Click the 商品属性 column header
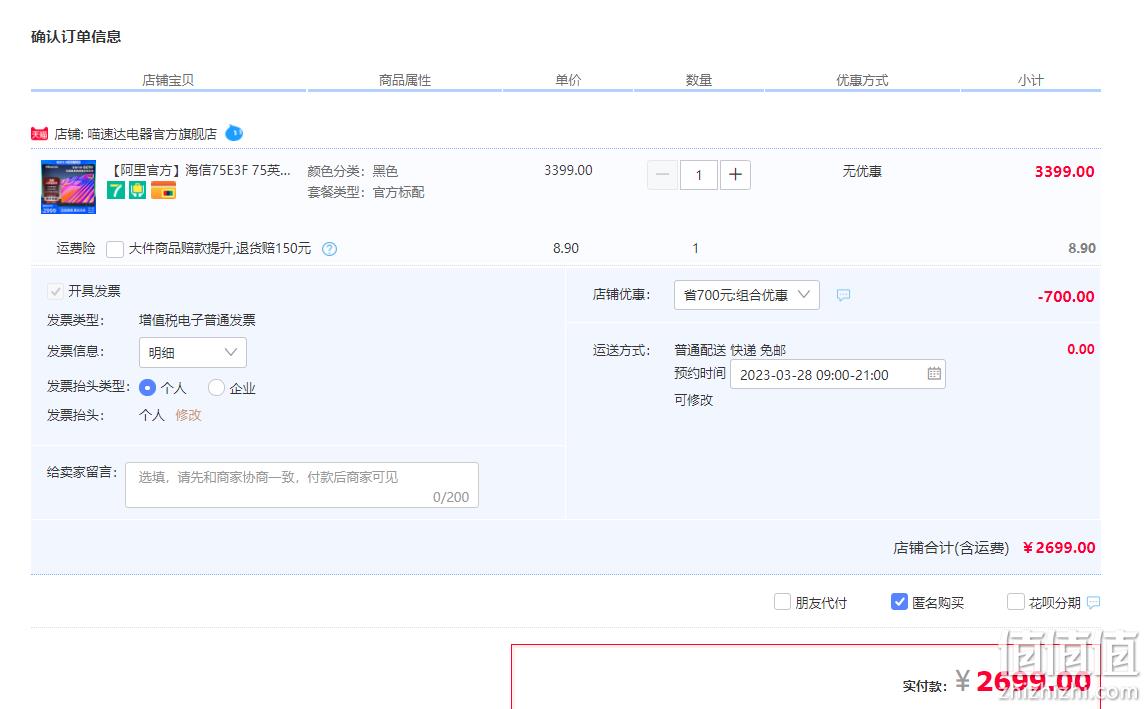The width and height of the screenshot is (1148, 709). (404, 80)
